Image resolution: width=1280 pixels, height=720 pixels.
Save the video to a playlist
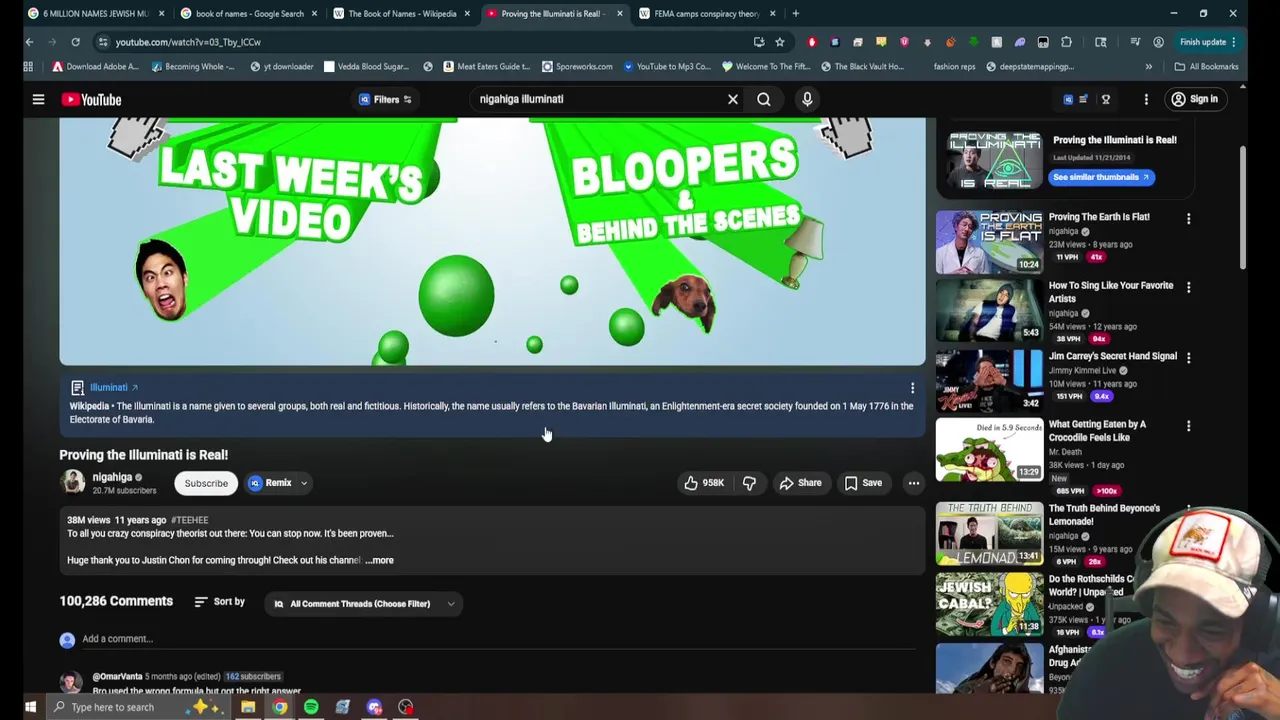pos(863,483)
